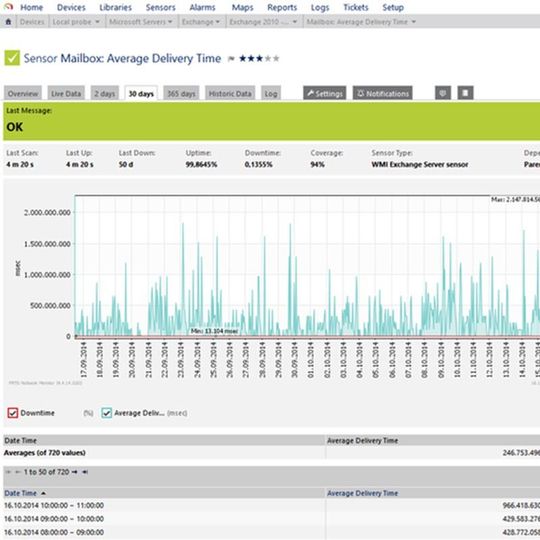Toggle the Downtime graph checkbox
The width and height of the screenshot is (540, 540).
click(13, 413)
